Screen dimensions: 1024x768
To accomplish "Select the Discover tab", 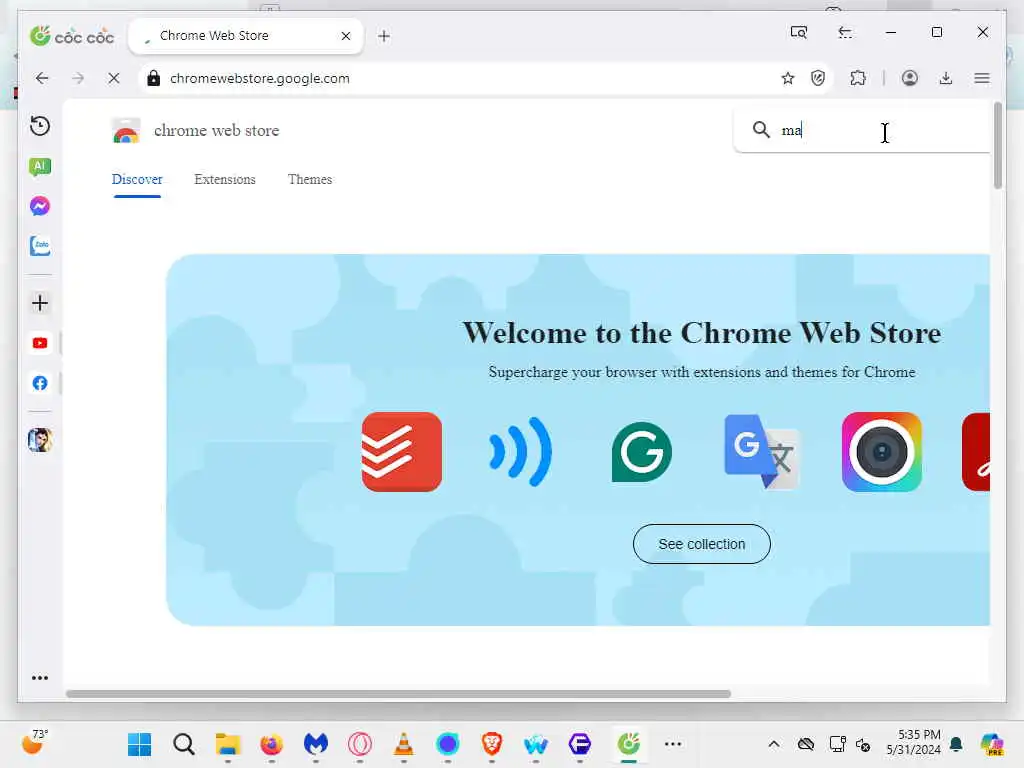I will 137,180.
